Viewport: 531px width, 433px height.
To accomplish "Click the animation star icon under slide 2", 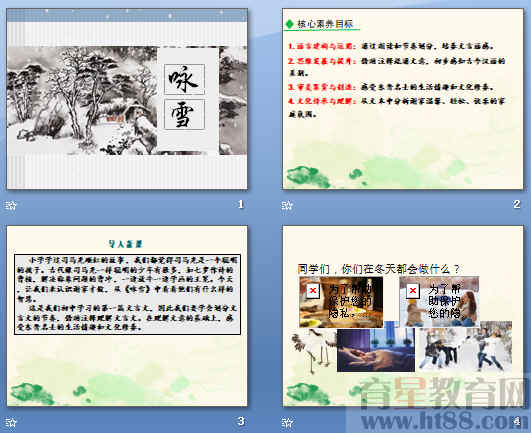I will point(286,205).
